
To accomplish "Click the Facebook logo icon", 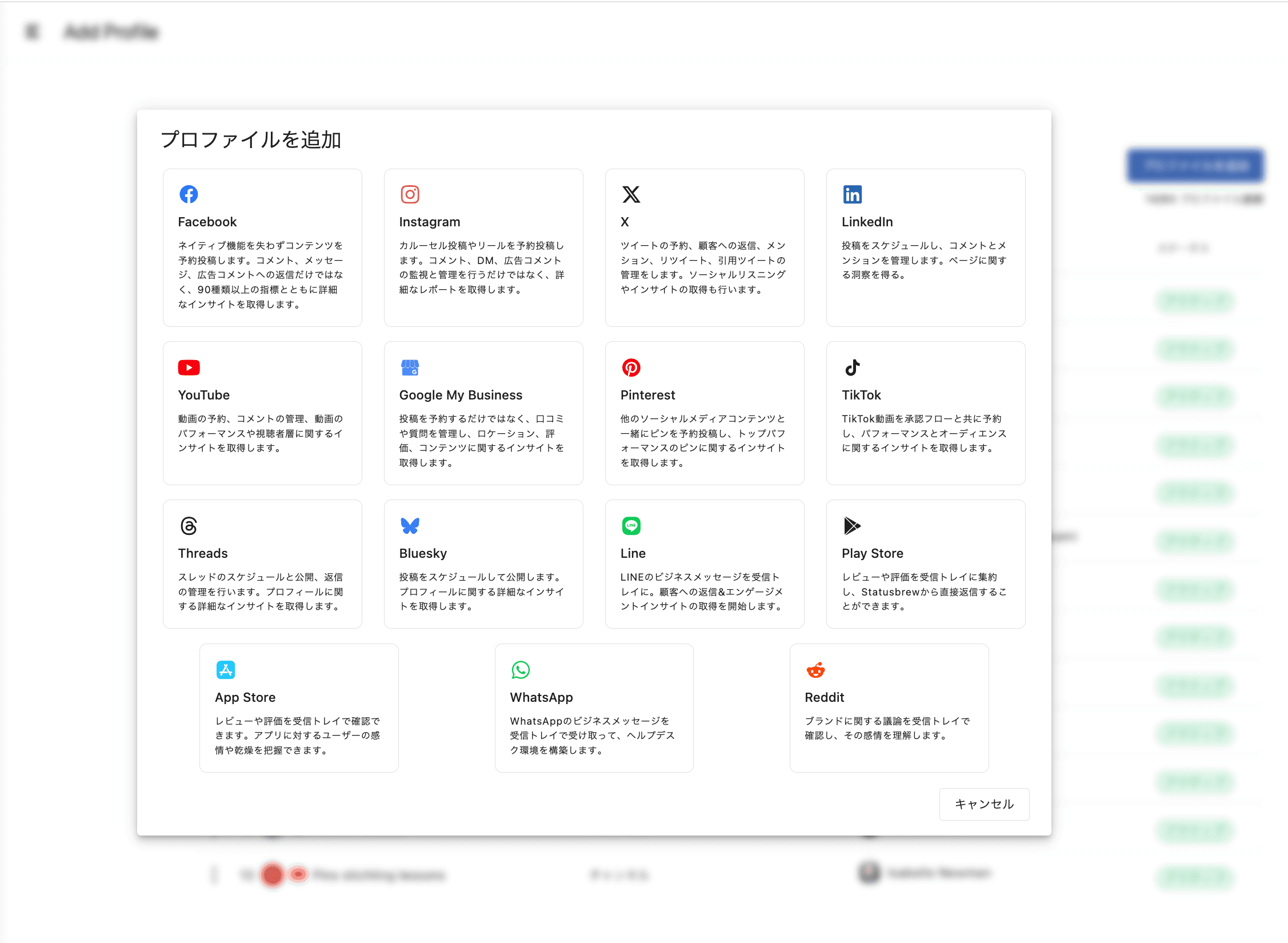I will pos(189,194).
